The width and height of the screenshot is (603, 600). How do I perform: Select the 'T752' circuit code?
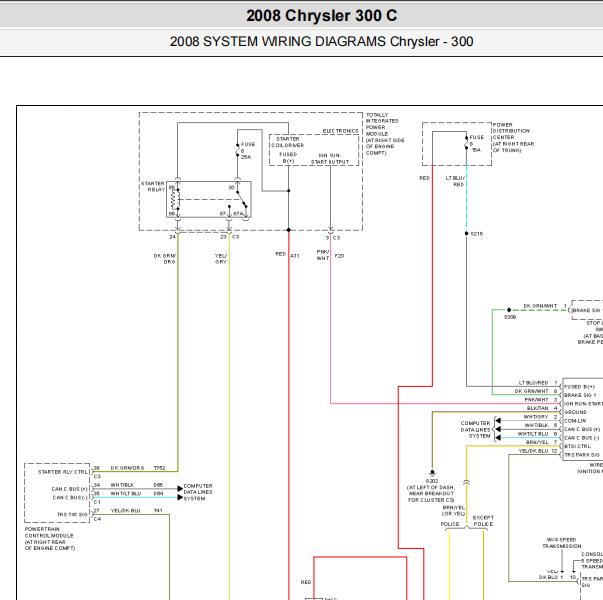click(x=159, y=468)
